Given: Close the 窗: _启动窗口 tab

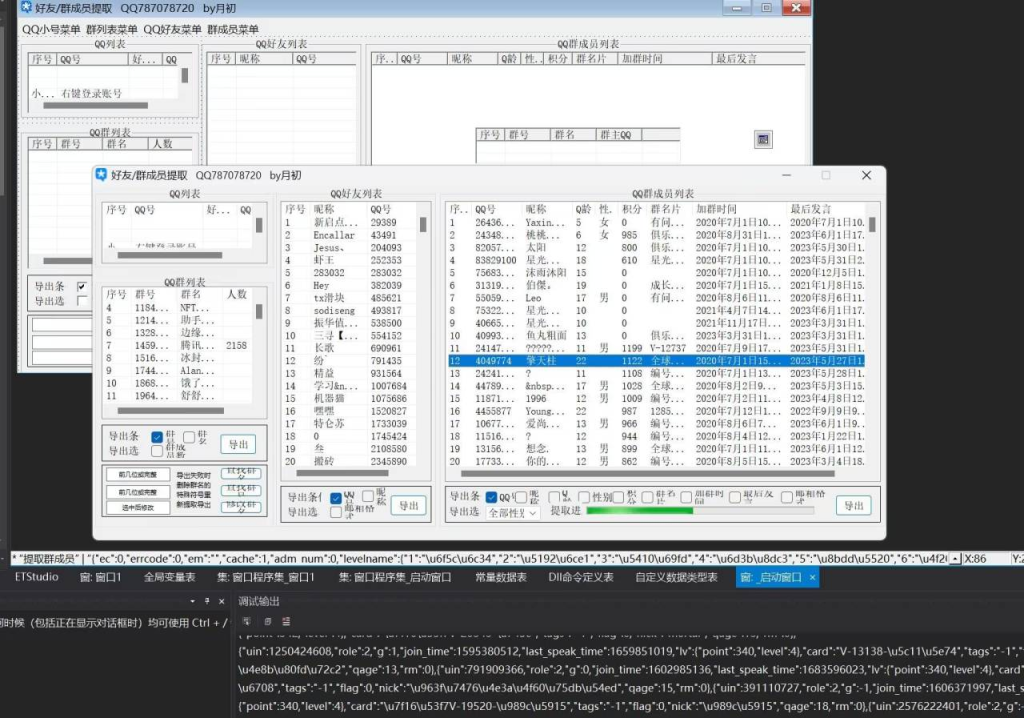Looking at the screenshot, I should click(812, 578).
